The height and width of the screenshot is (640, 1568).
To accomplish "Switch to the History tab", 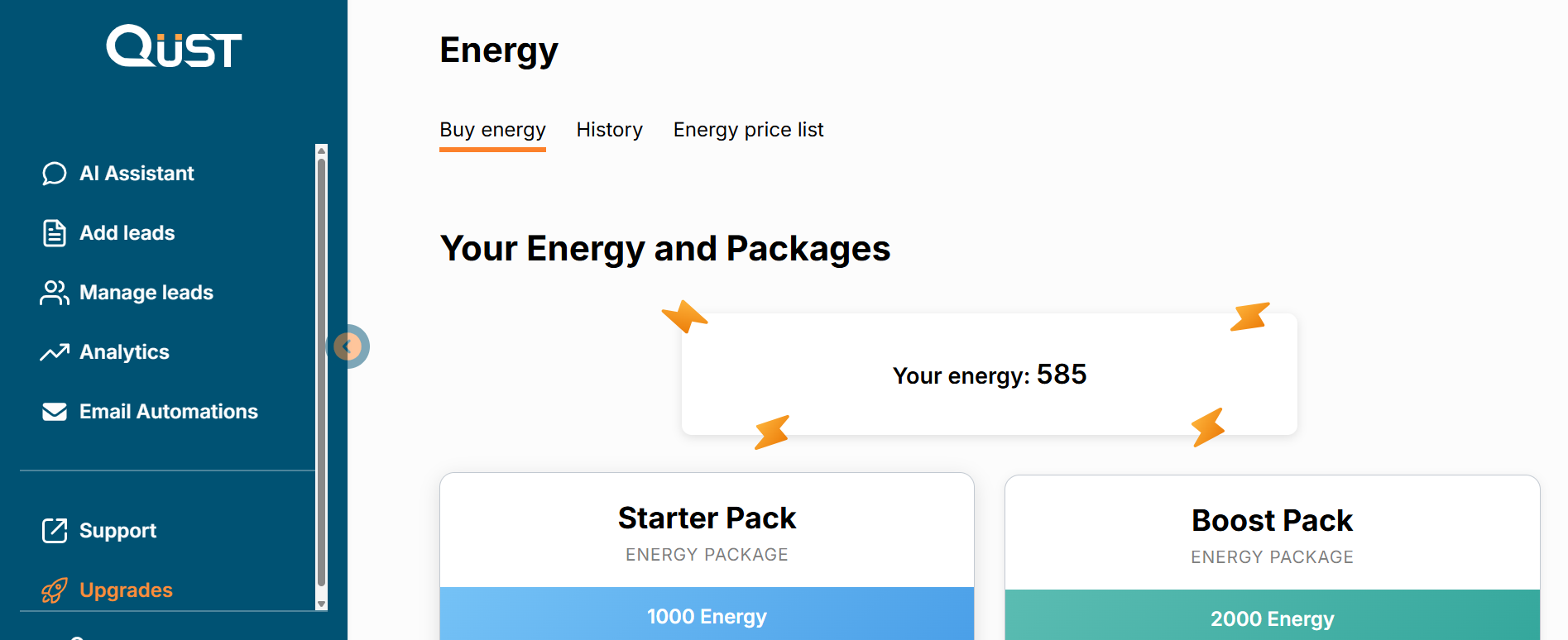I will 609,130.
